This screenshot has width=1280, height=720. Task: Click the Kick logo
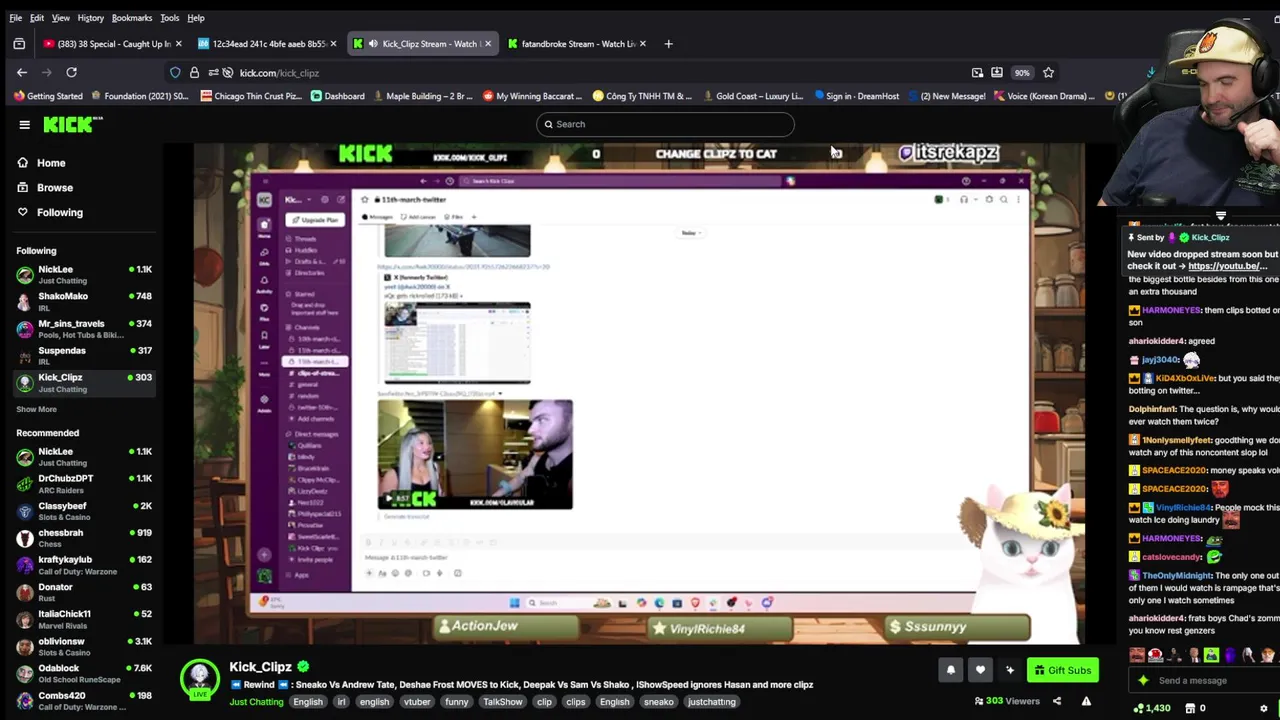73,124
